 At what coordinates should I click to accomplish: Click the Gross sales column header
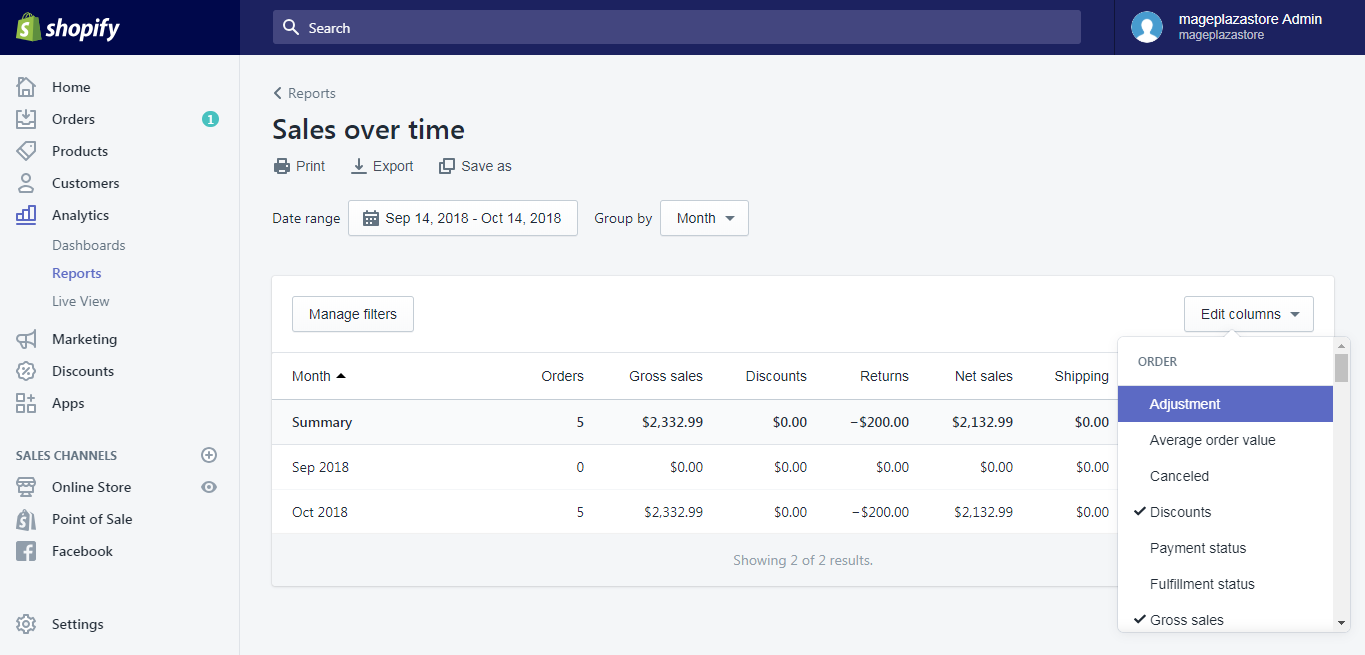[666, 376]
